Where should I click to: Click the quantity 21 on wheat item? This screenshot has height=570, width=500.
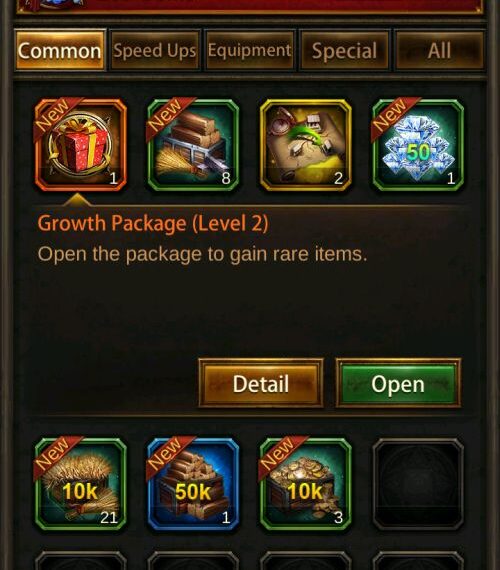(x=109, y=518)
